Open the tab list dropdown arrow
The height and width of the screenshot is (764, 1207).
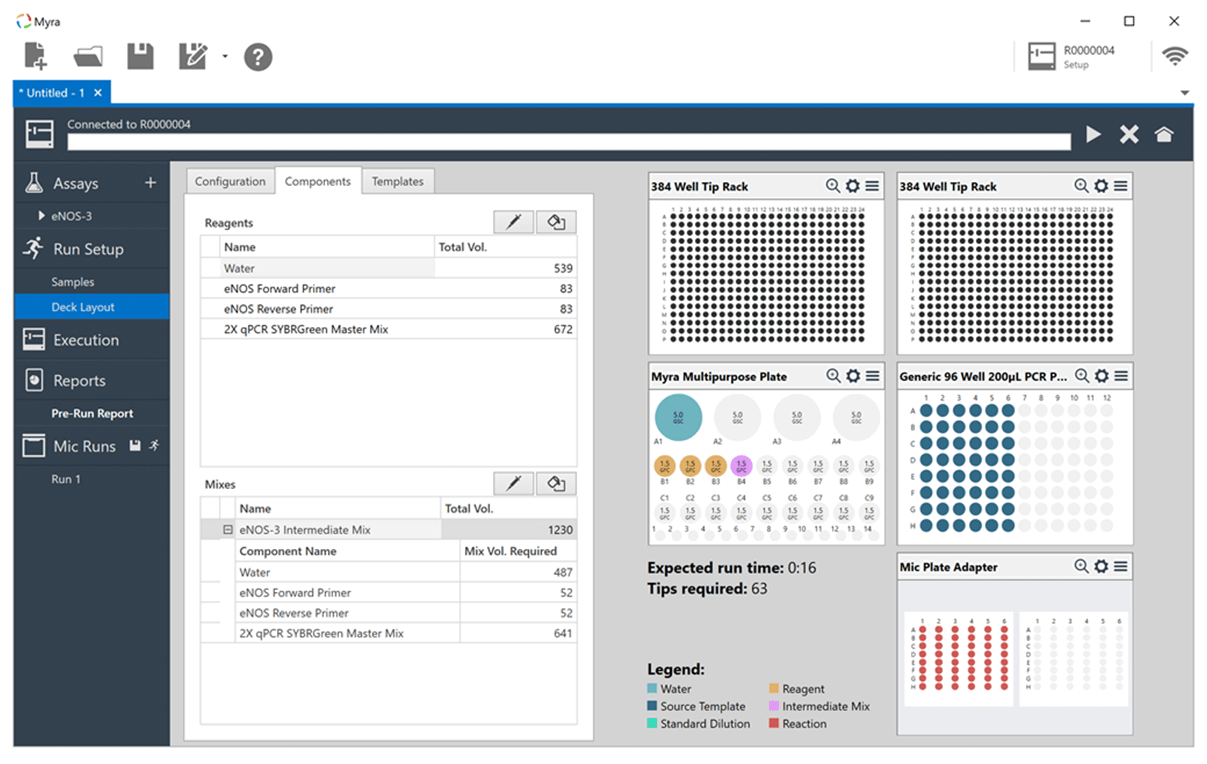click(1185, 93)
